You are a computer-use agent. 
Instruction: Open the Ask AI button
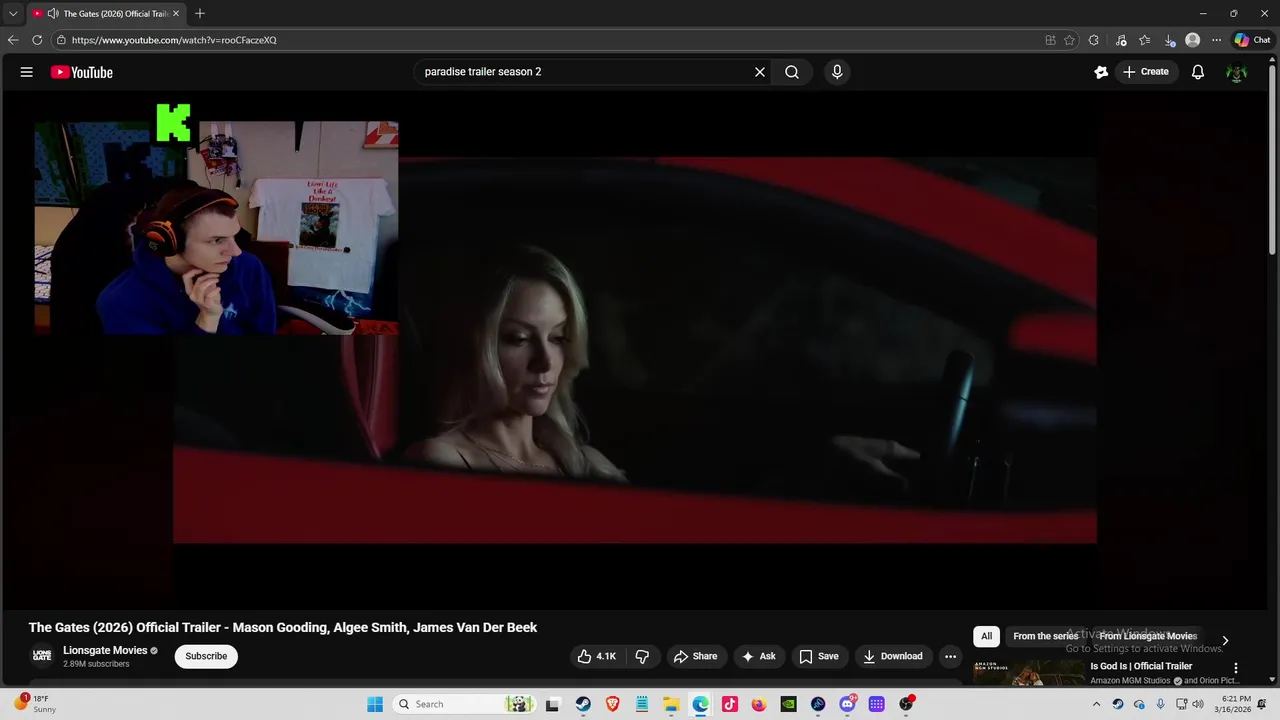click(x=758, y=656)
